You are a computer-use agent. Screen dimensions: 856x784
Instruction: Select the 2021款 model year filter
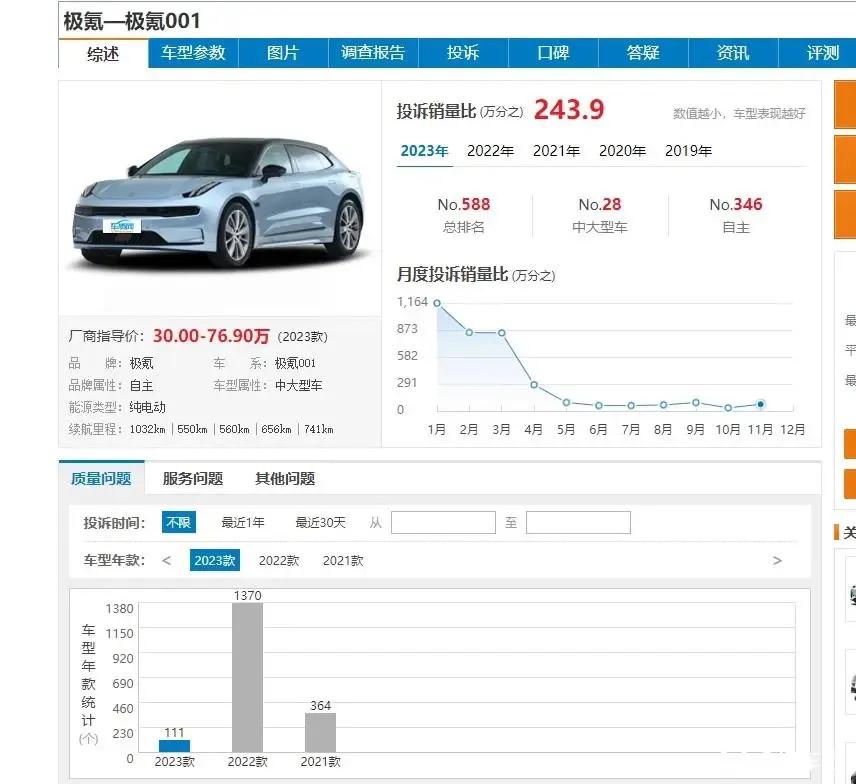pos(343,561)
